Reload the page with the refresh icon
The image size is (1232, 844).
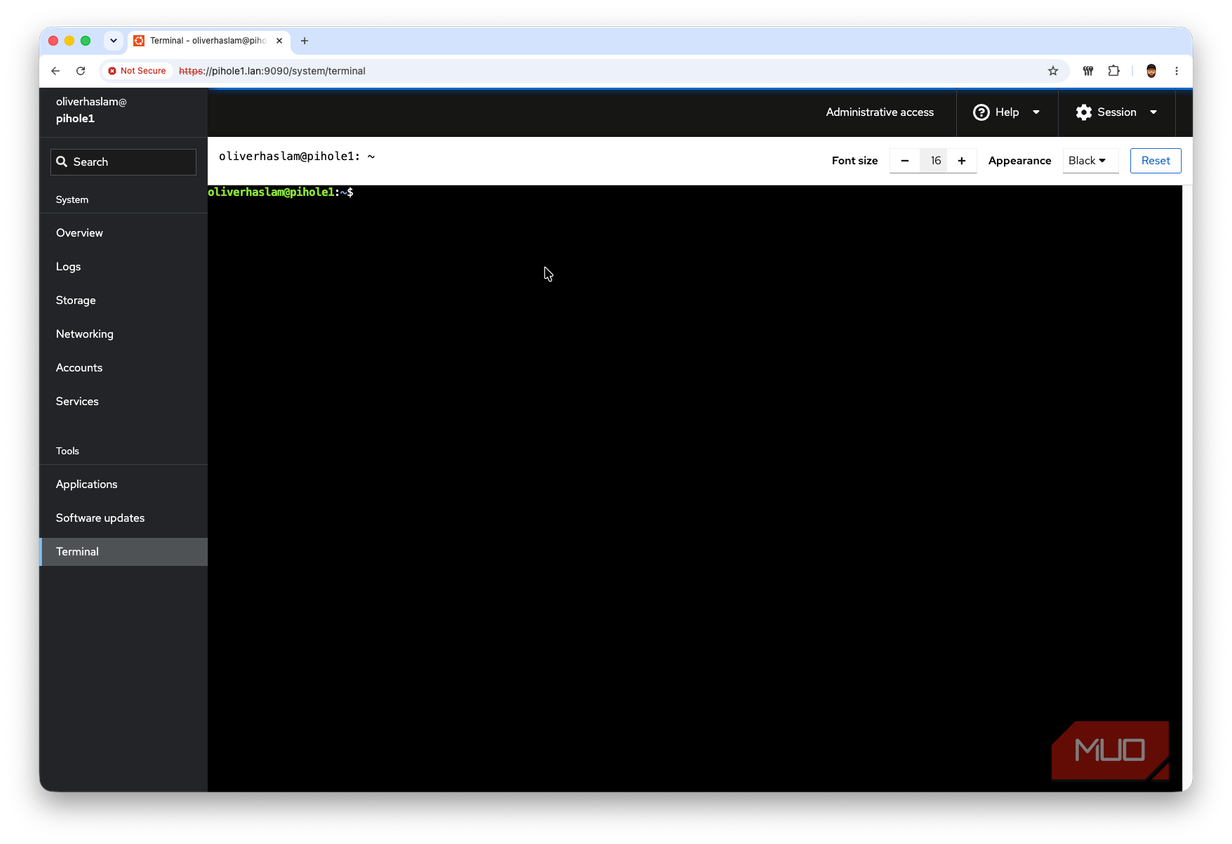[x=81, y=71]
